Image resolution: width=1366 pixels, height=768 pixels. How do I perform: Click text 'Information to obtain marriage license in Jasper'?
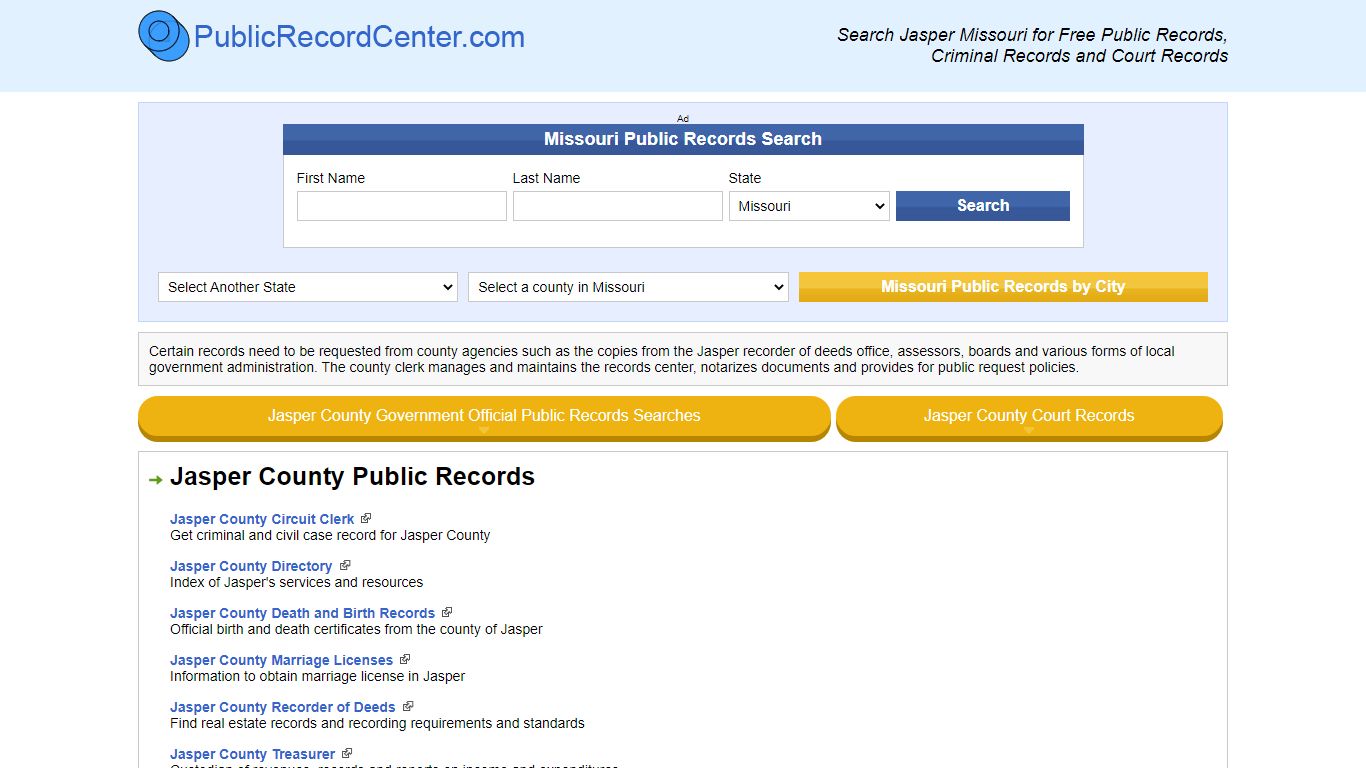click(x=318, y=676)
